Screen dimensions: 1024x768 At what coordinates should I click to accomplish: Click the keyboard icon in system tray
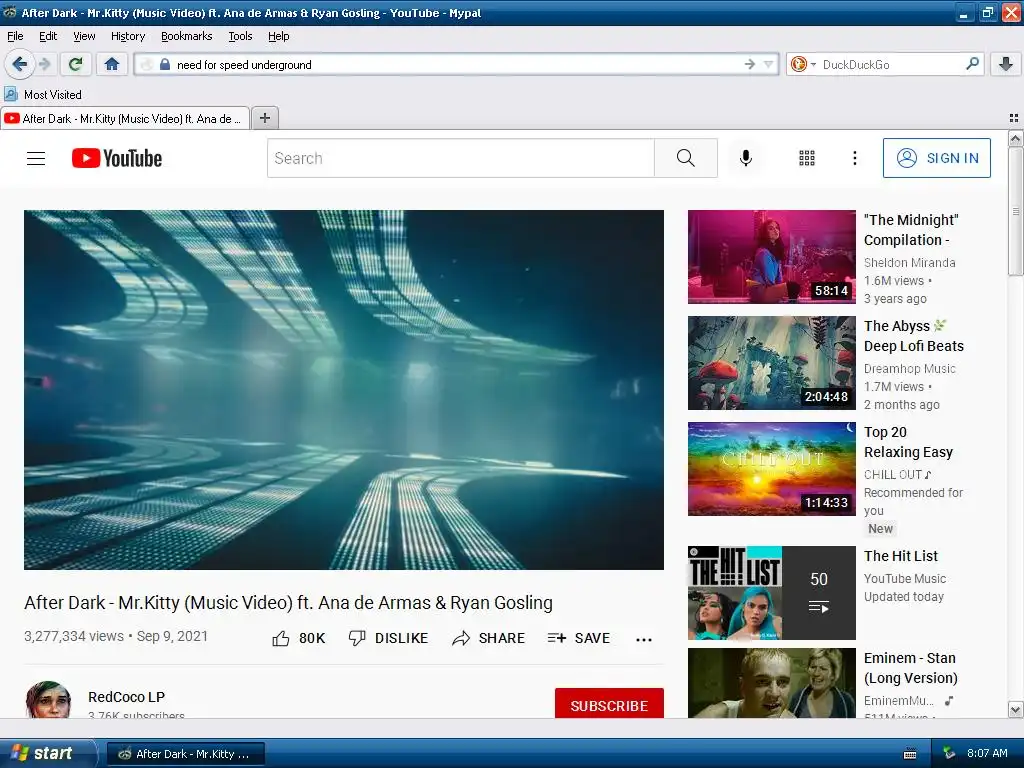(910, 754)
